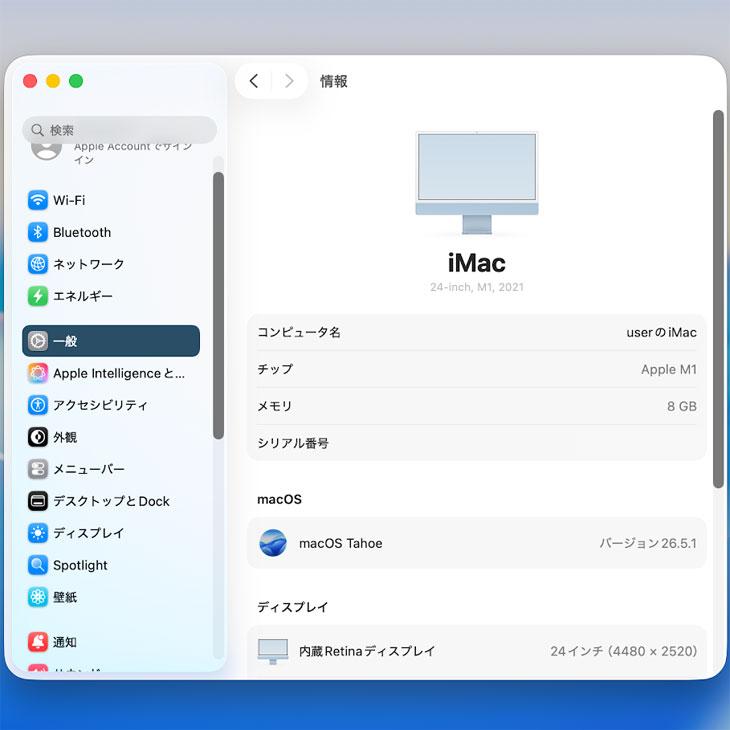Click the iMac product image

click(477, 183)
